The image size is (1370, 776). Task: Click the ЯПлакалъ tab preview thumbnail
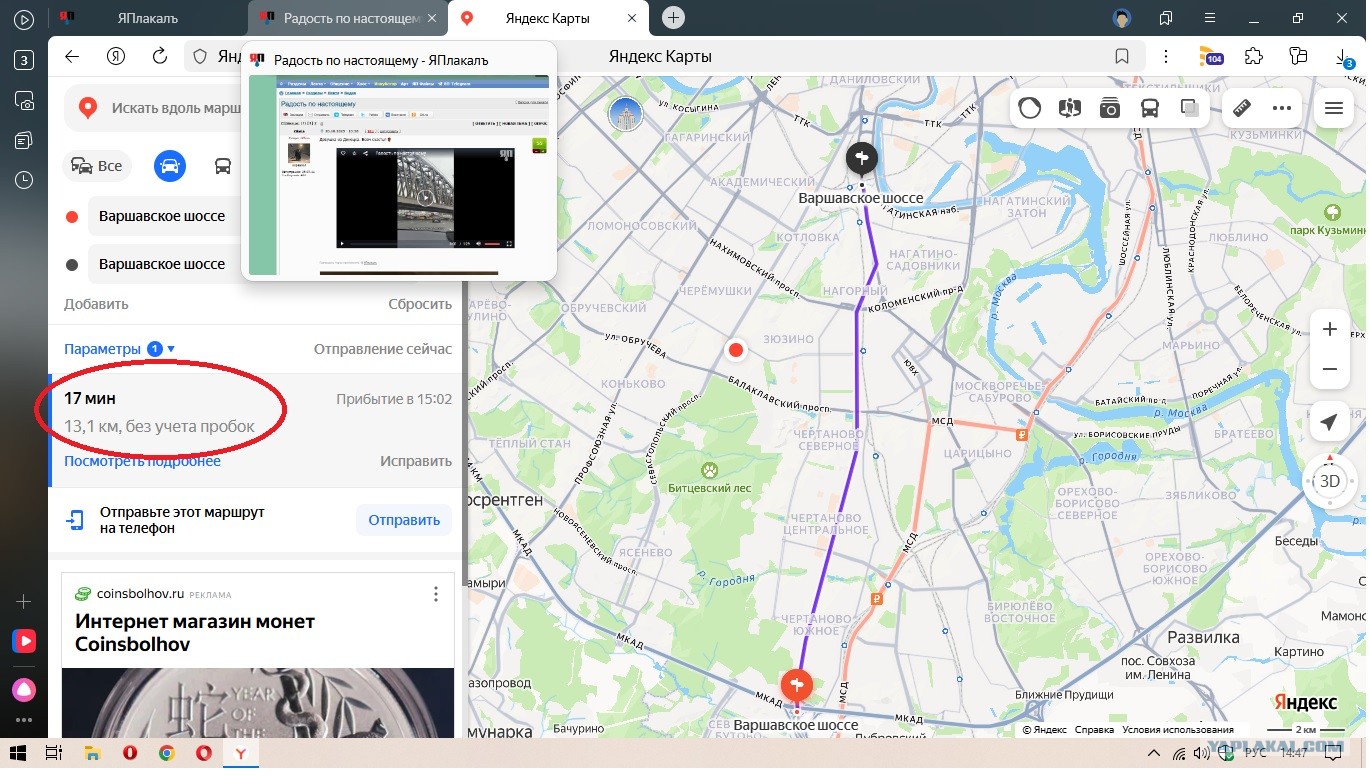click(x=399, y=173)
